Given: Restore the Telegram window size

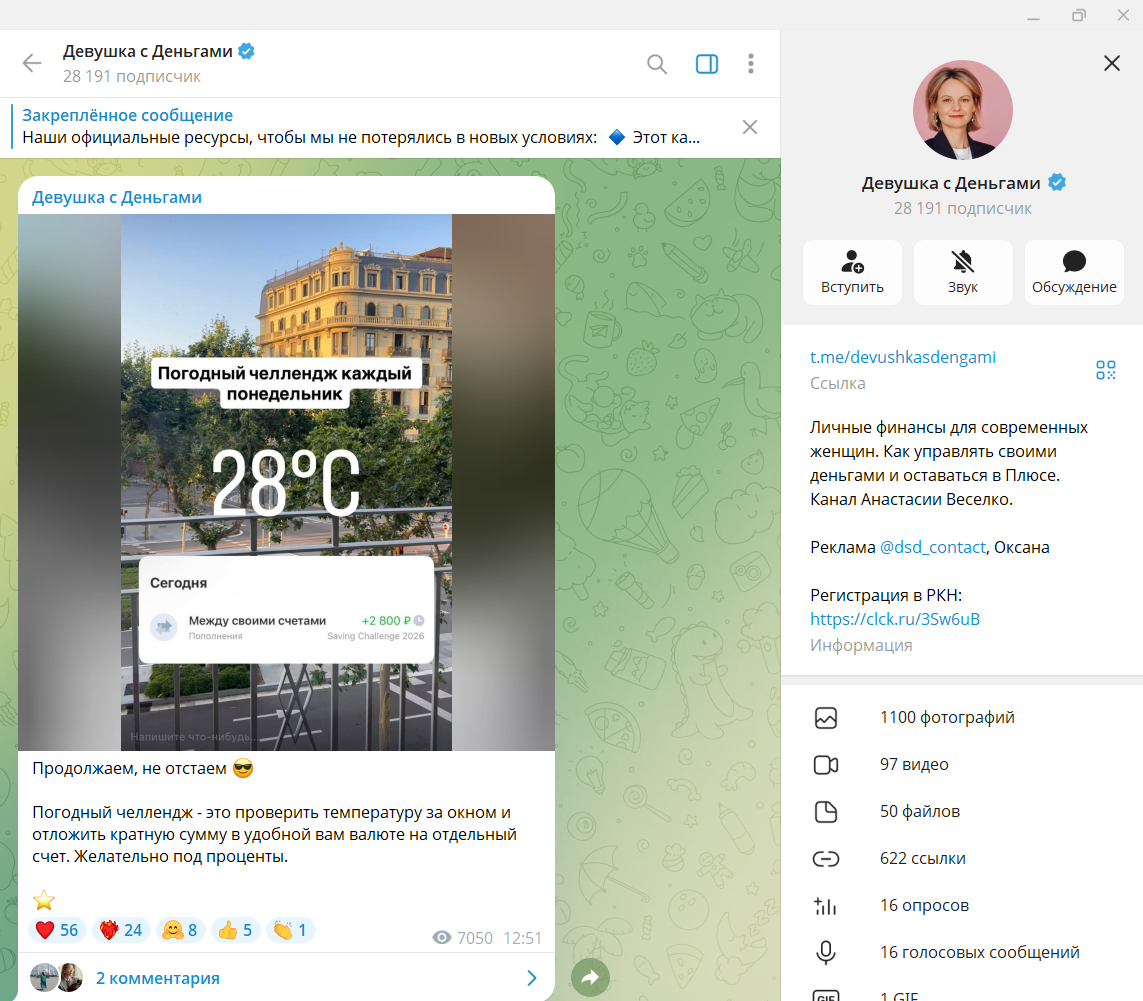Looking at the screenshot, I should pyautogui.click(x=1078, y=15).
